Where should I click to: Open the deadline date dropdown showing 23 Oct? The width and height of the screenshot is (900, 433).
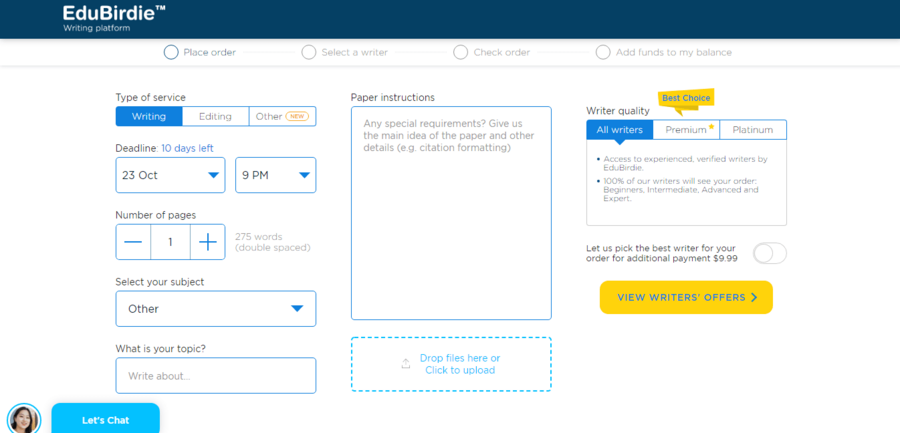pos(171,175)
